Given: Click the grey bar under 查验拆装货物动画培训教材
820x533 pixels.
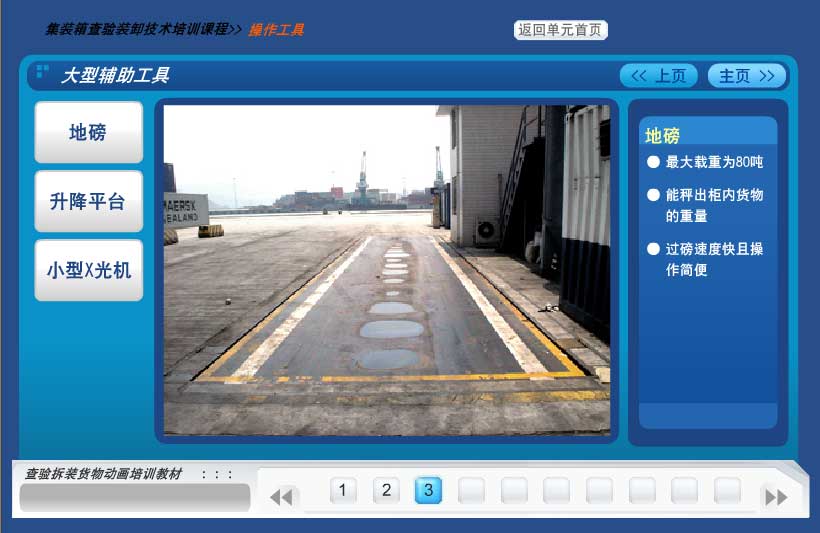Looking at the screenshot, I should (x=134, y=497).
